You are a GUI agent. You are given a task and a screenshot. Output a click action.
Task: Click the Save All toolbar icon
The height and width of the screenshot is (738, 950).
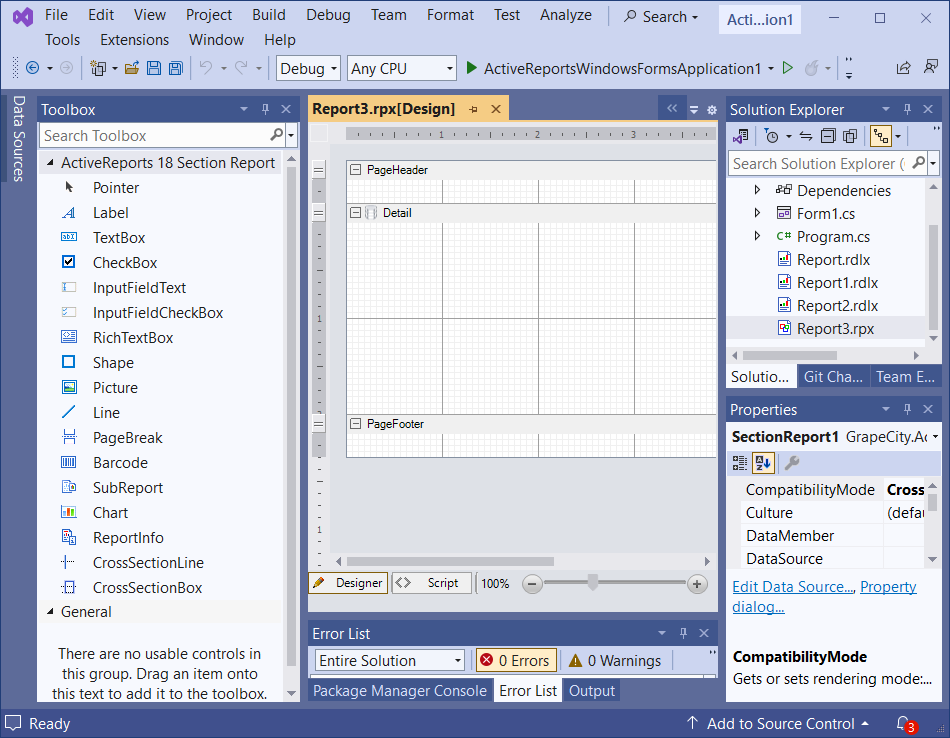[x=176, y=68]
